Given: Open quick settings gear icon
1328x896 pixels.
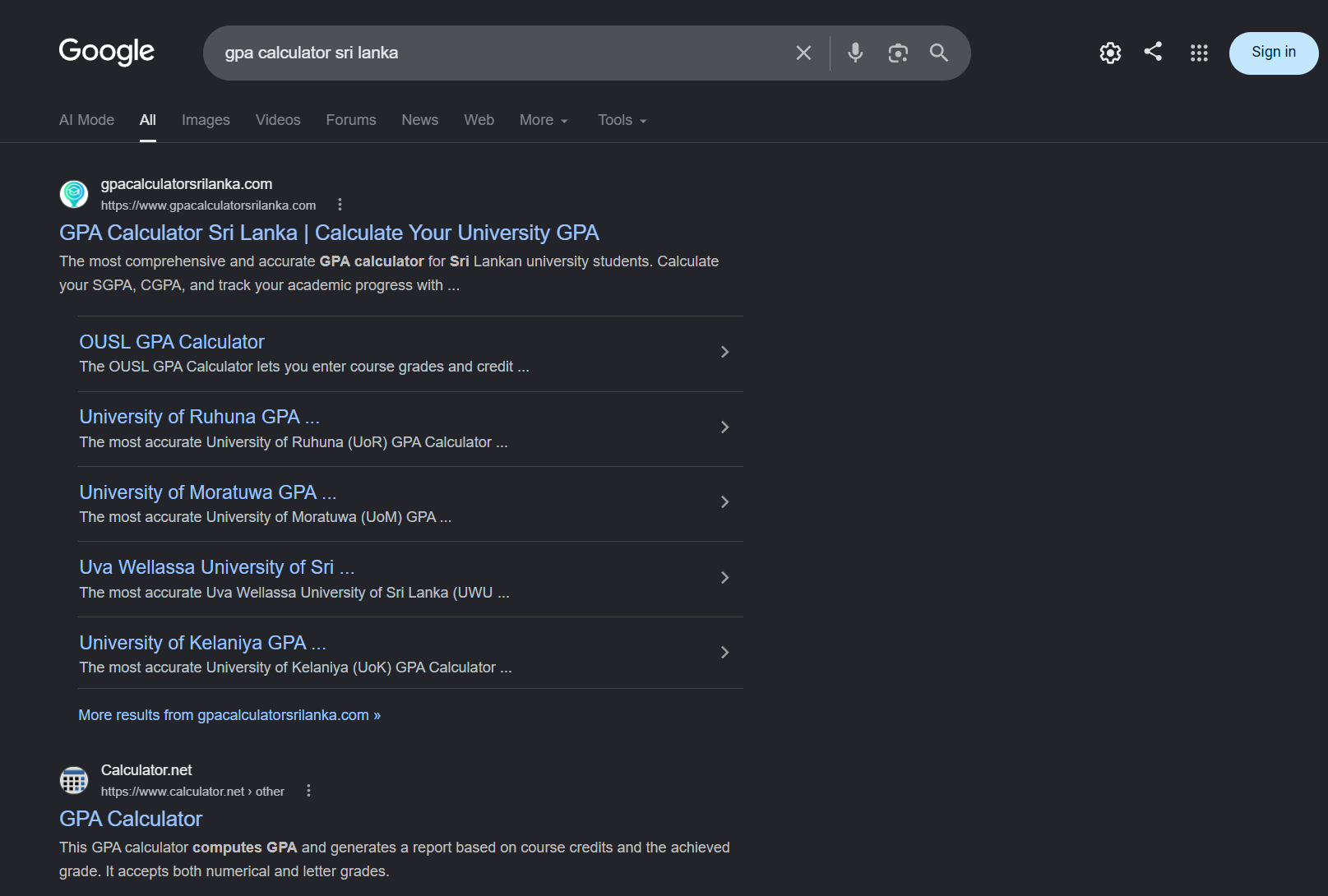Looking at the screenshot, I should coord(1110,53).
